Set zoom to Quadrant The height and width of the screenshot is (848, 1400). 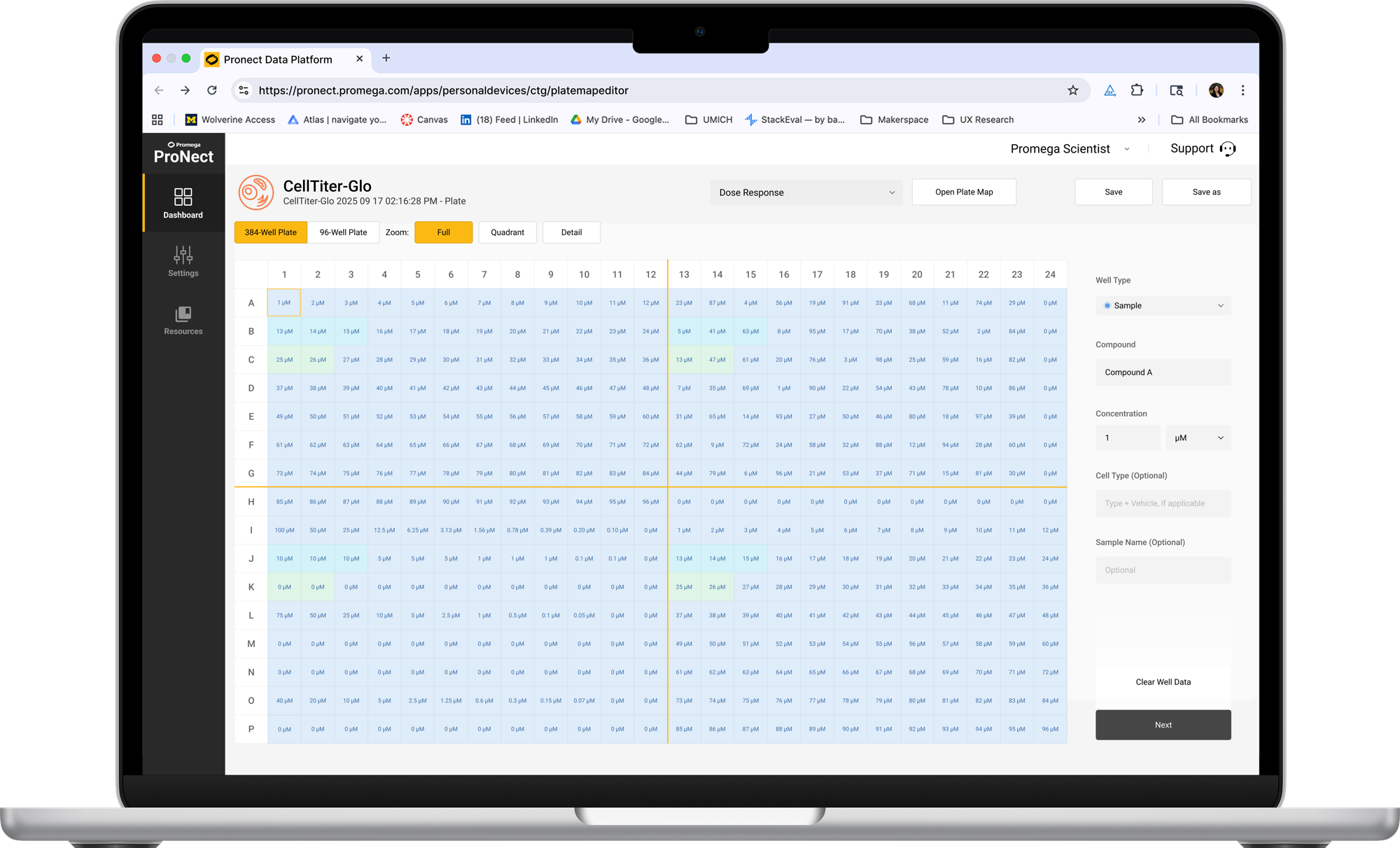507,232
